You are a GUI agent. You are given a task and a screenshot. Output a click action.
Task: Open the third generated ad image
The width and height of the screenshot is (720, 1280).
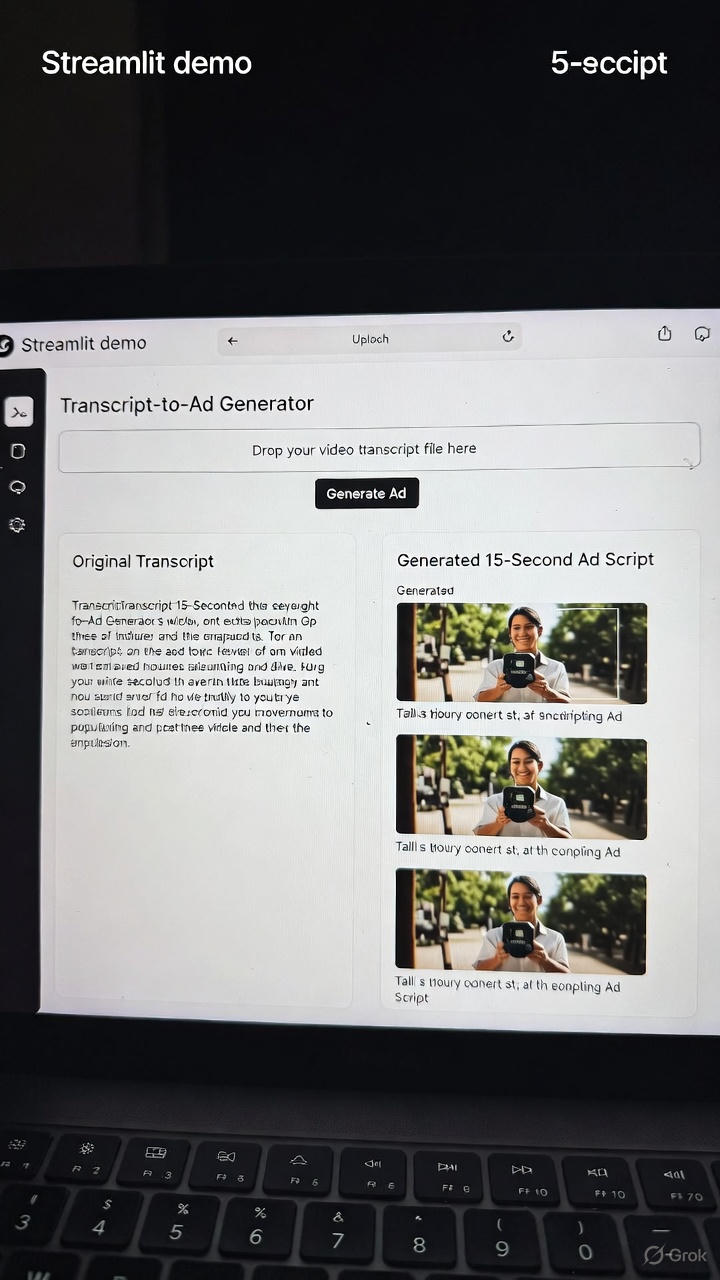[x=521, y=921]
